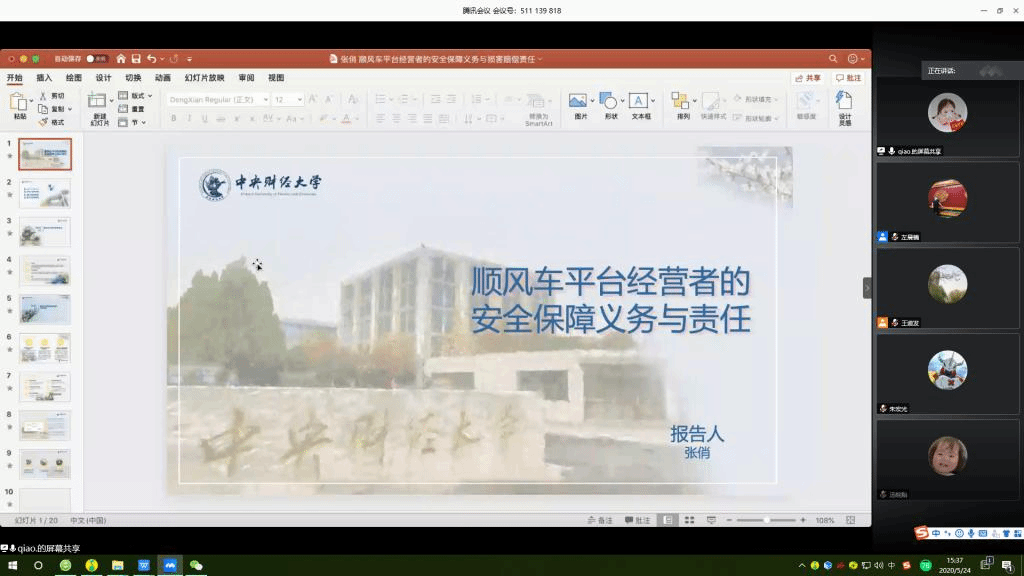Click the Comments (批注) button at top right
Viewport: 1024px width, 576px height.
[x=848, y=78]
